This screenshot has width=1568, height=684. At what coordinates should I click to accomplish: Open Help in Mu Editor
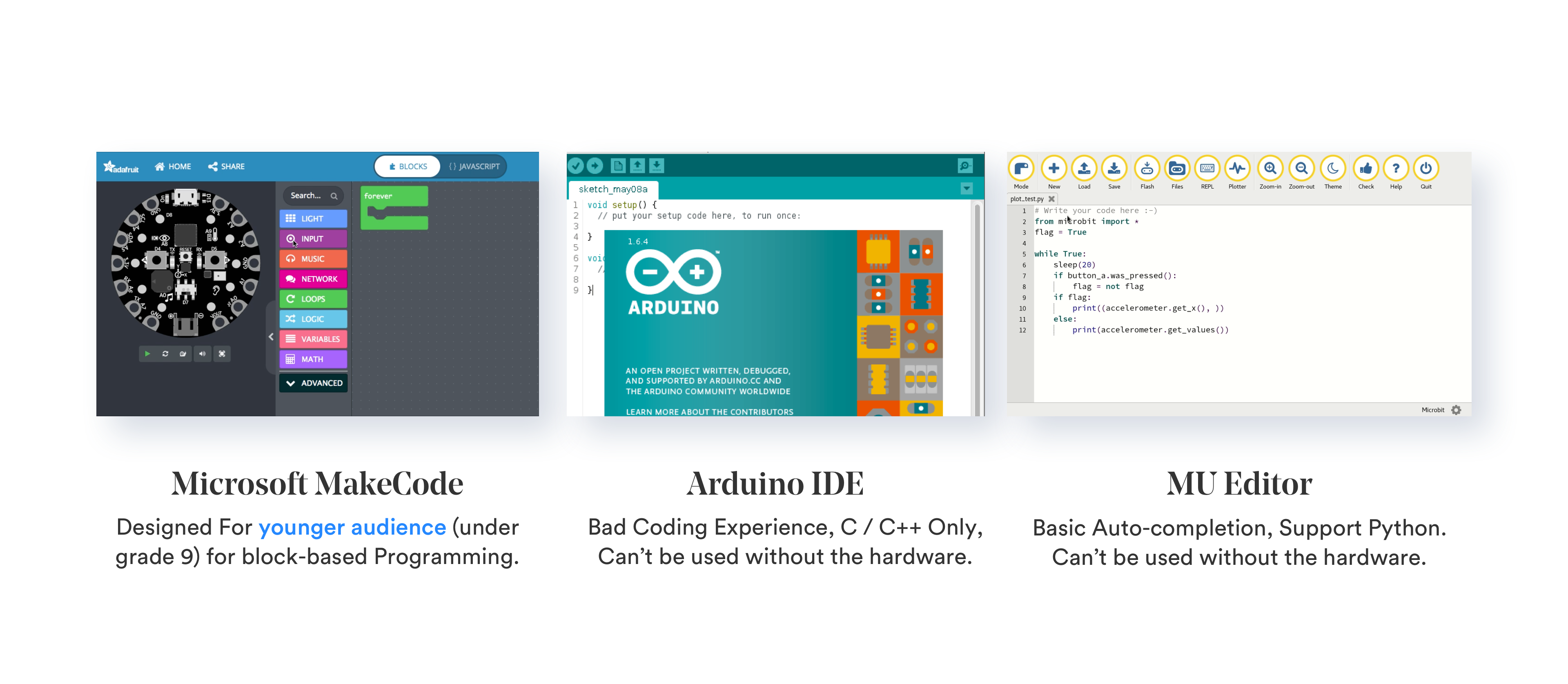[x=1396, y=172]
